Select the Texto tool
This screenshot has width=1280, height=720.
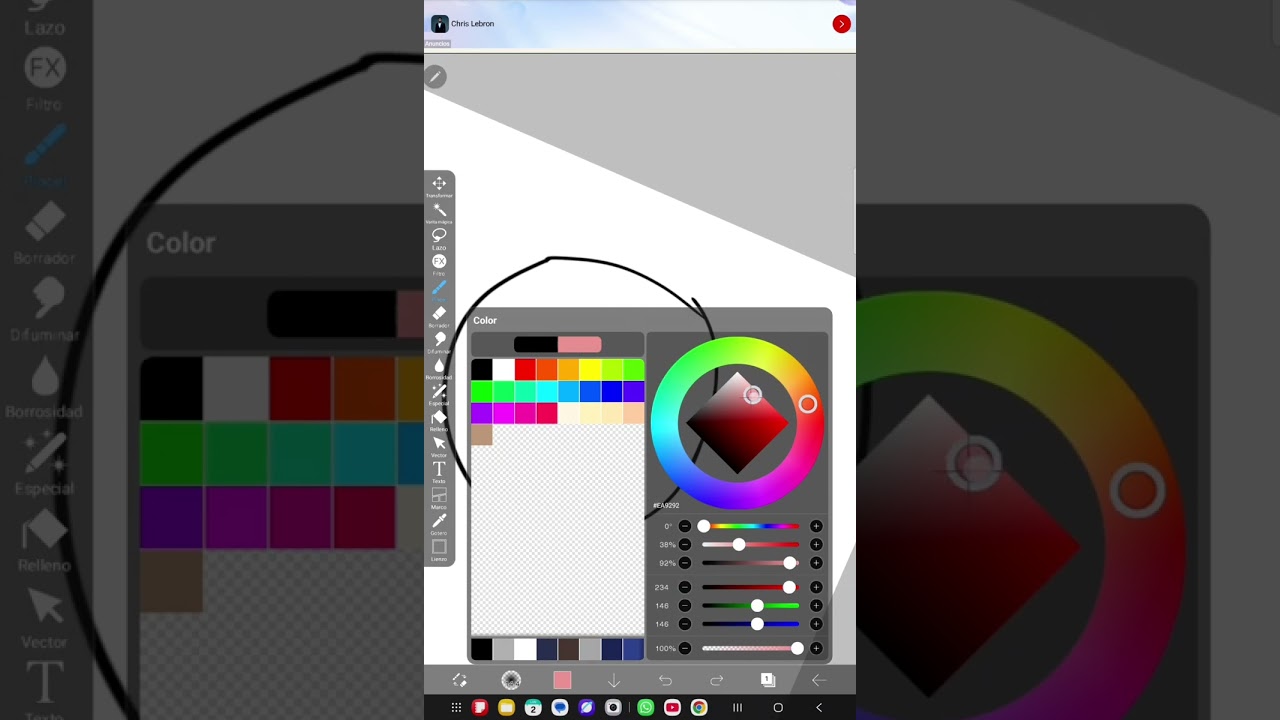(x=439, y=472)
